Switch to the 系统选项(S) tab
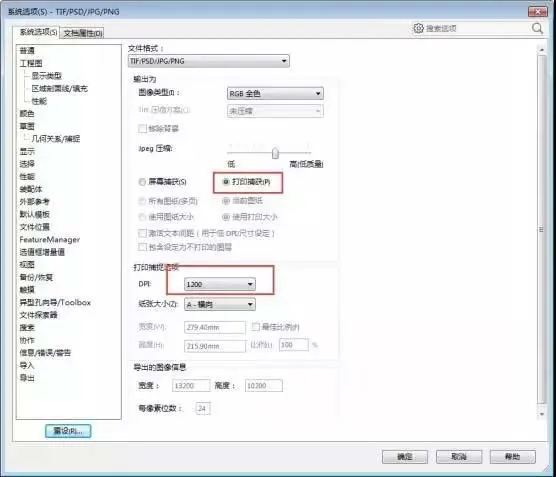 pos(38,32)
